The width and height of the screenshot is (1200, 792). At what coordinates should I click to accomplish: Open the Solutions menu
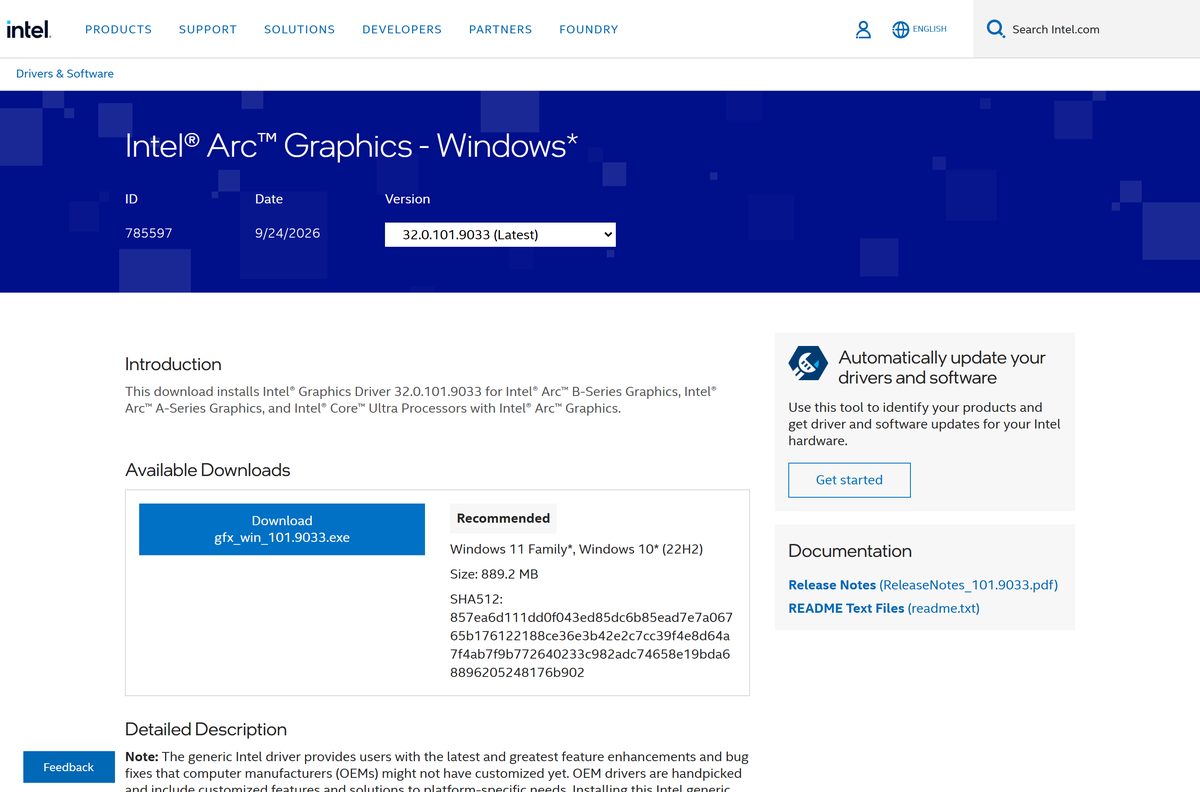[x=299, y=29]
